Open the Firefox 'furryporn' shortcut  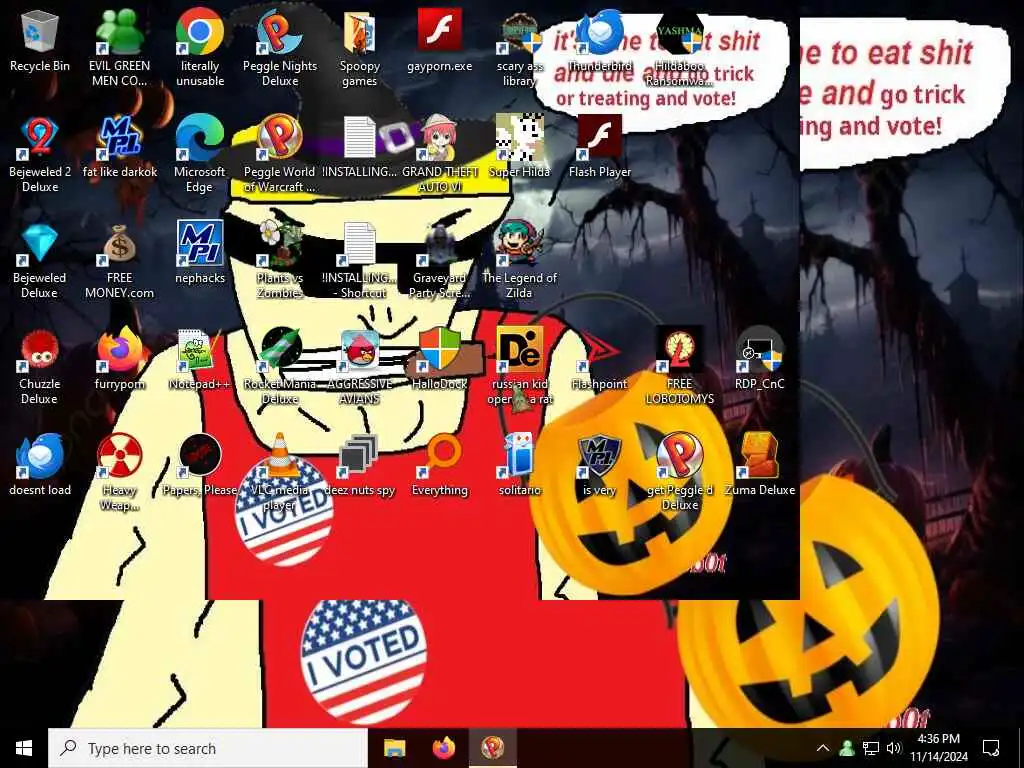click(120, 359)
